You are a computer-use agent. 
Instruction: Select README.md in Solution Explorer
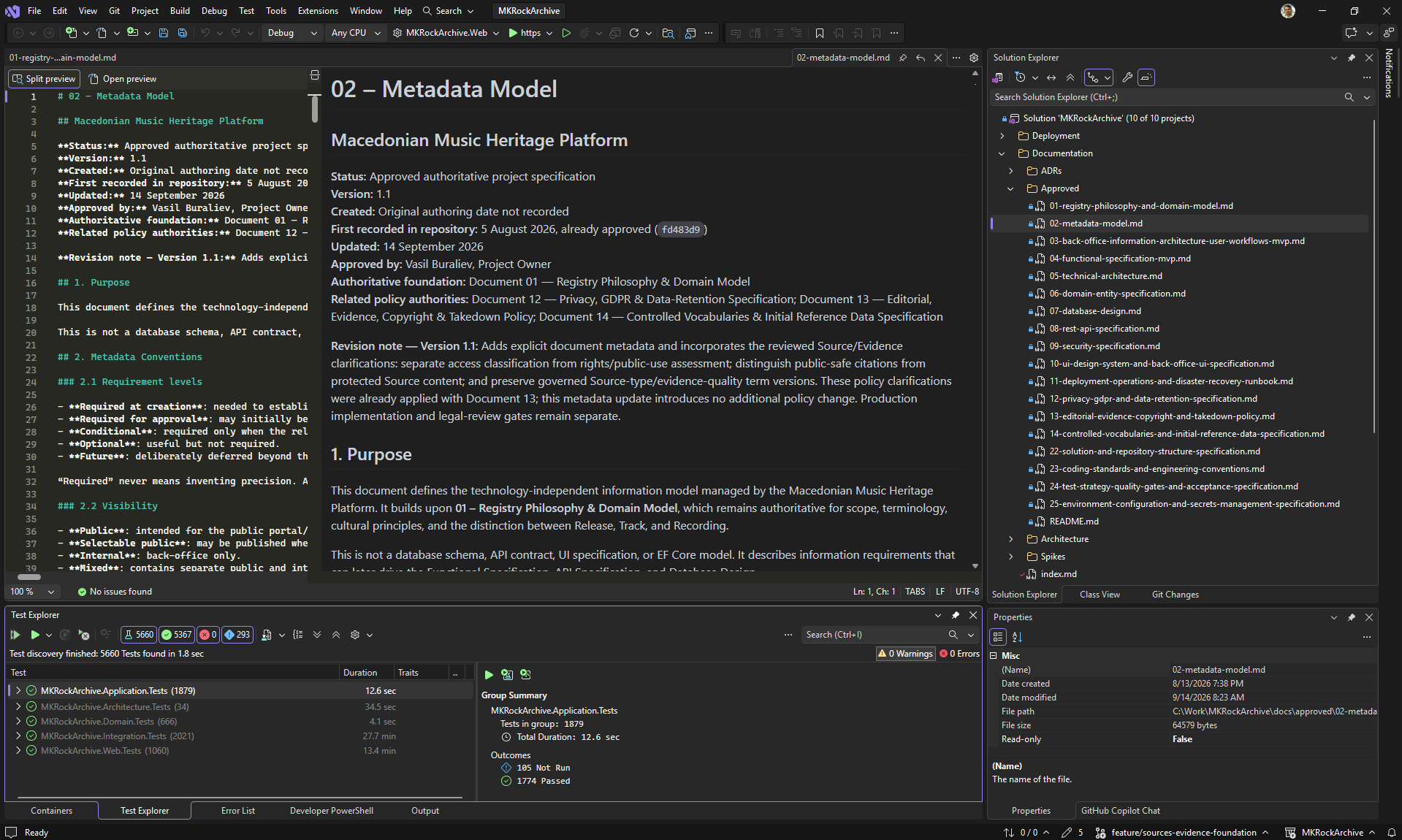[1074, 522]
